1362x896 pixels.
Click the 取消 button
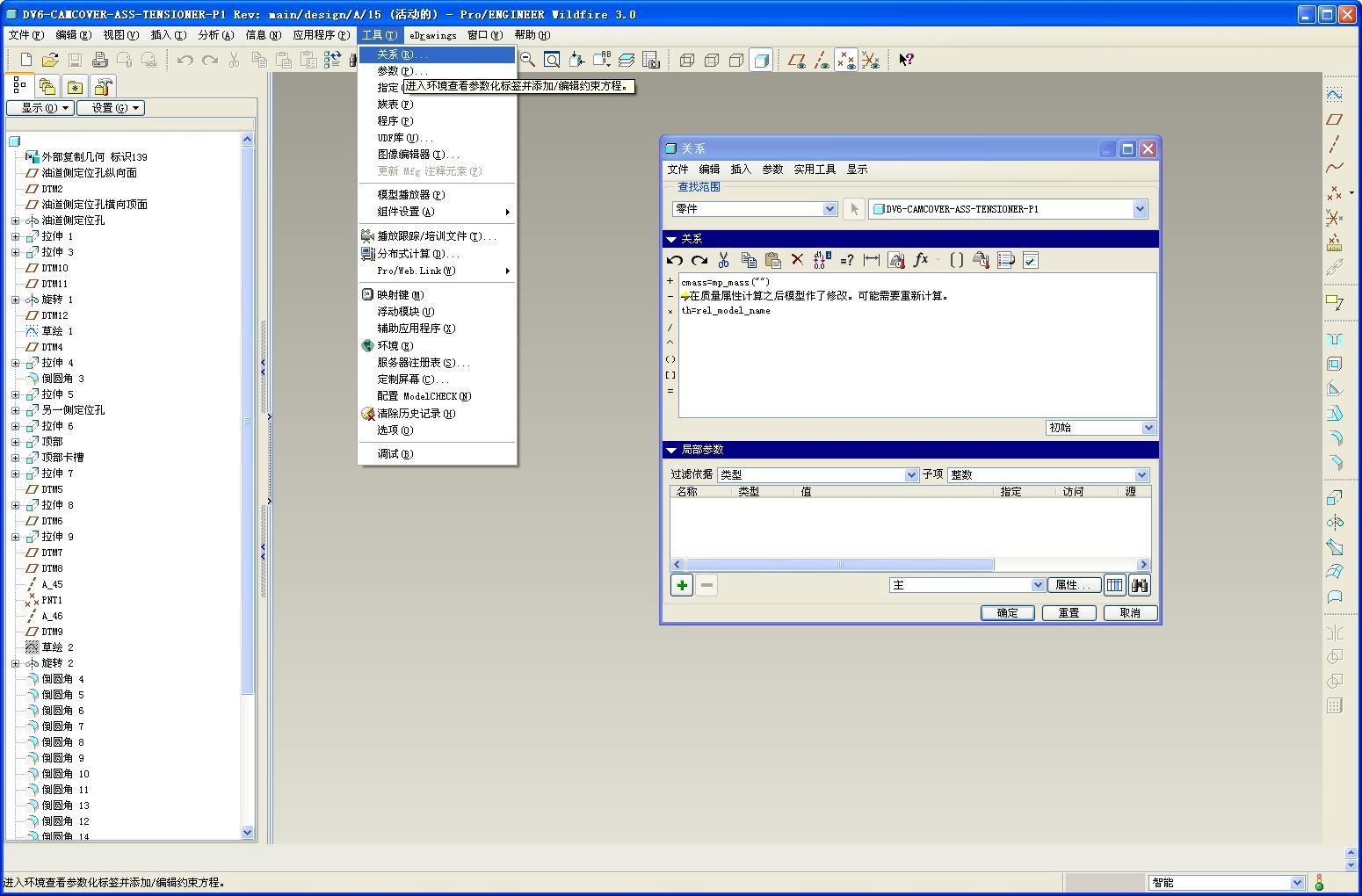point(1131,613)
